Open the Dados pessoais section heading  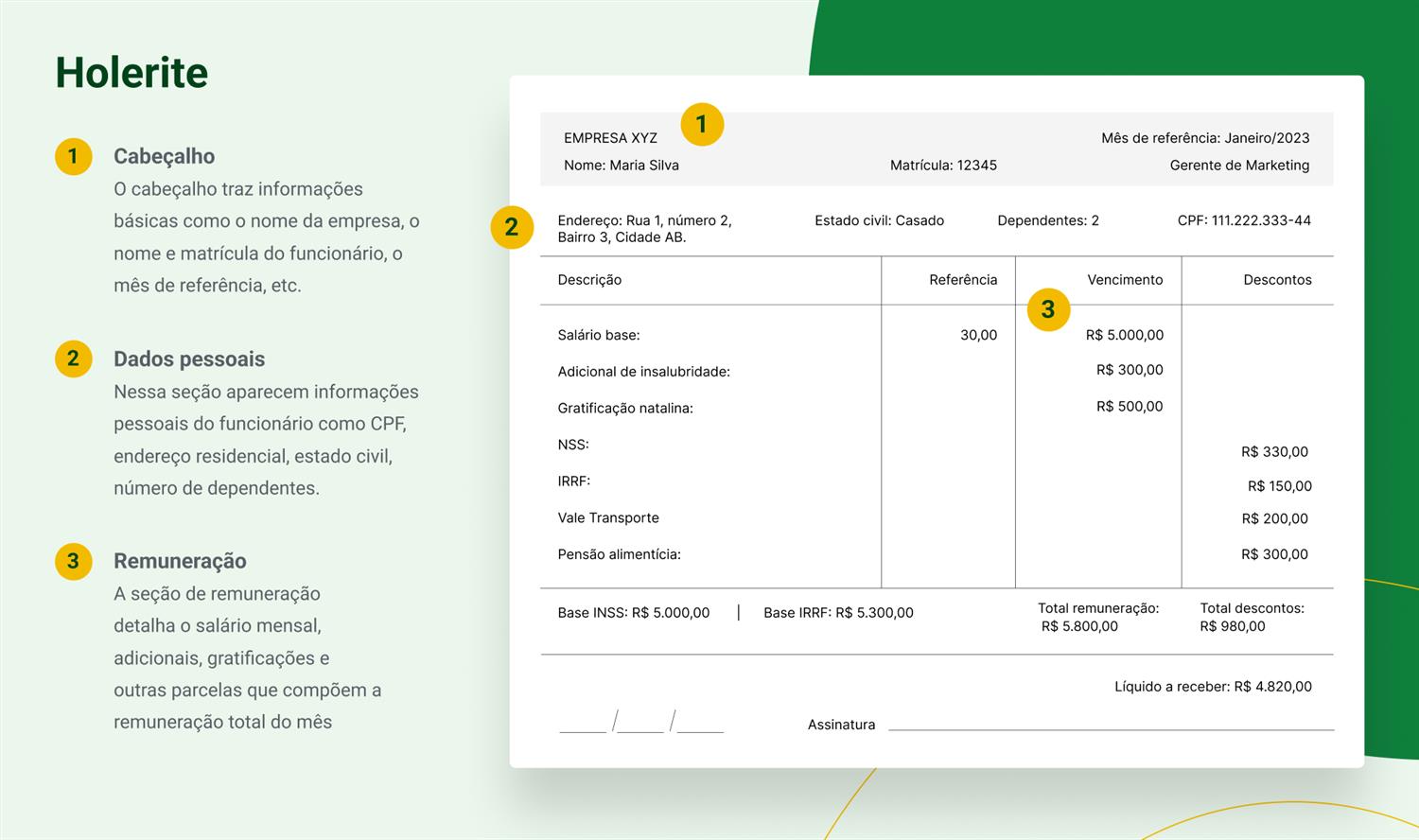click(189, 359)
